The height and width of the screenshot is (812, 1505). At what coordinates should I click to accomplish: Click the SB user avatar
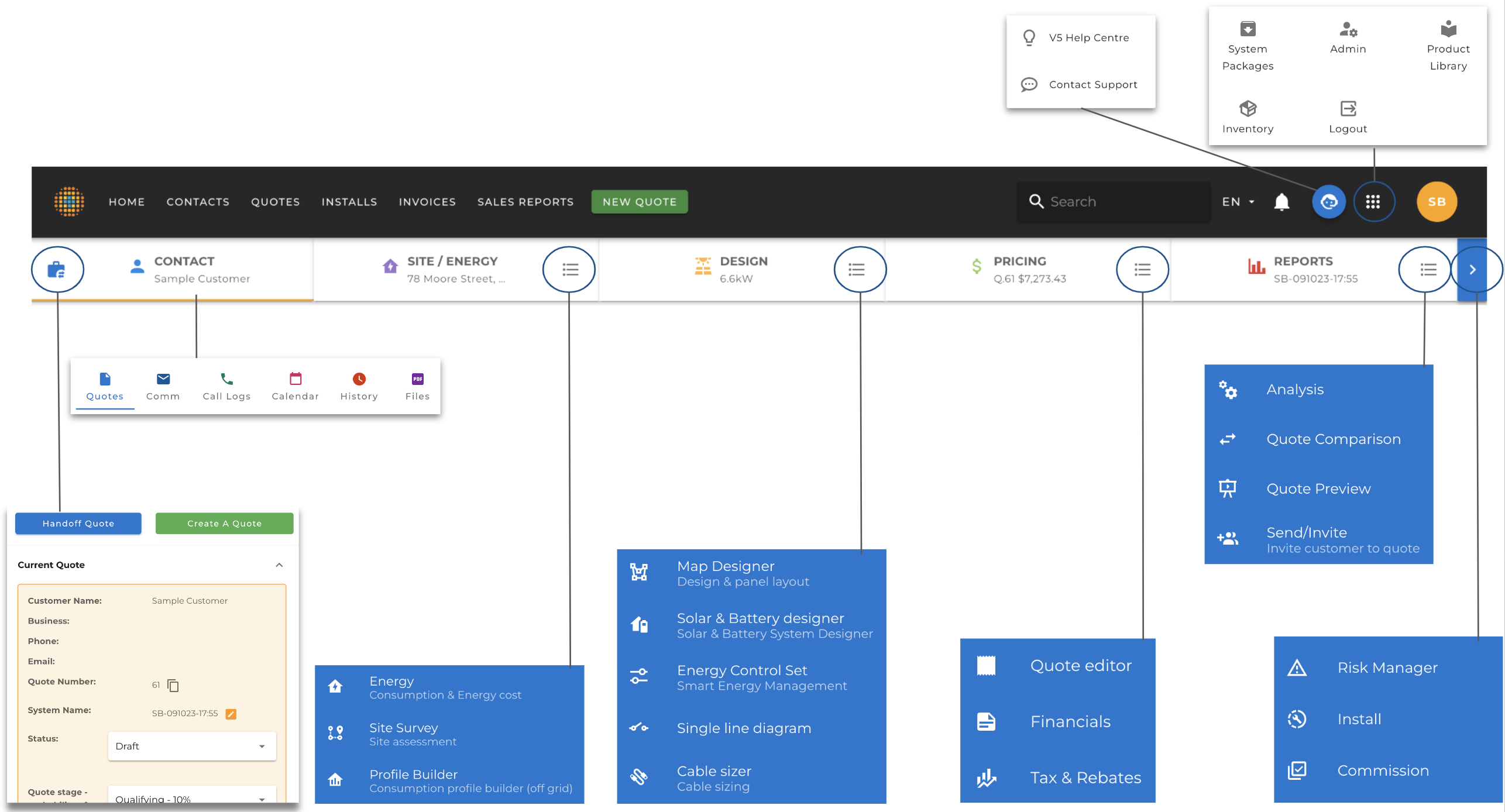[x=1436, y=202]
